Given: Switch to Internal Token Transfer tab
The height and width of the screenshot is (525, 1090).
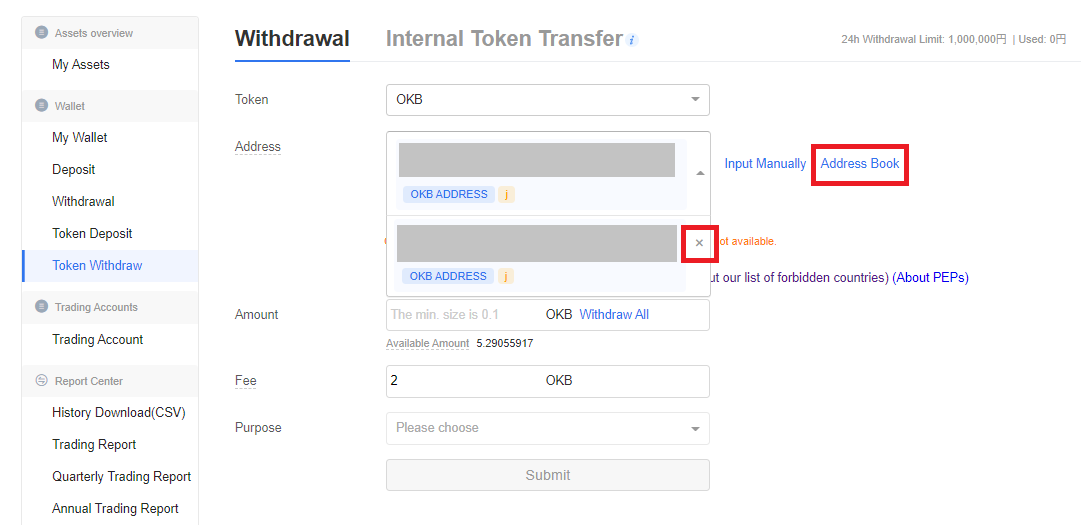Looking at the screenshot, I should pyautogui.click(x=504, y=38).
